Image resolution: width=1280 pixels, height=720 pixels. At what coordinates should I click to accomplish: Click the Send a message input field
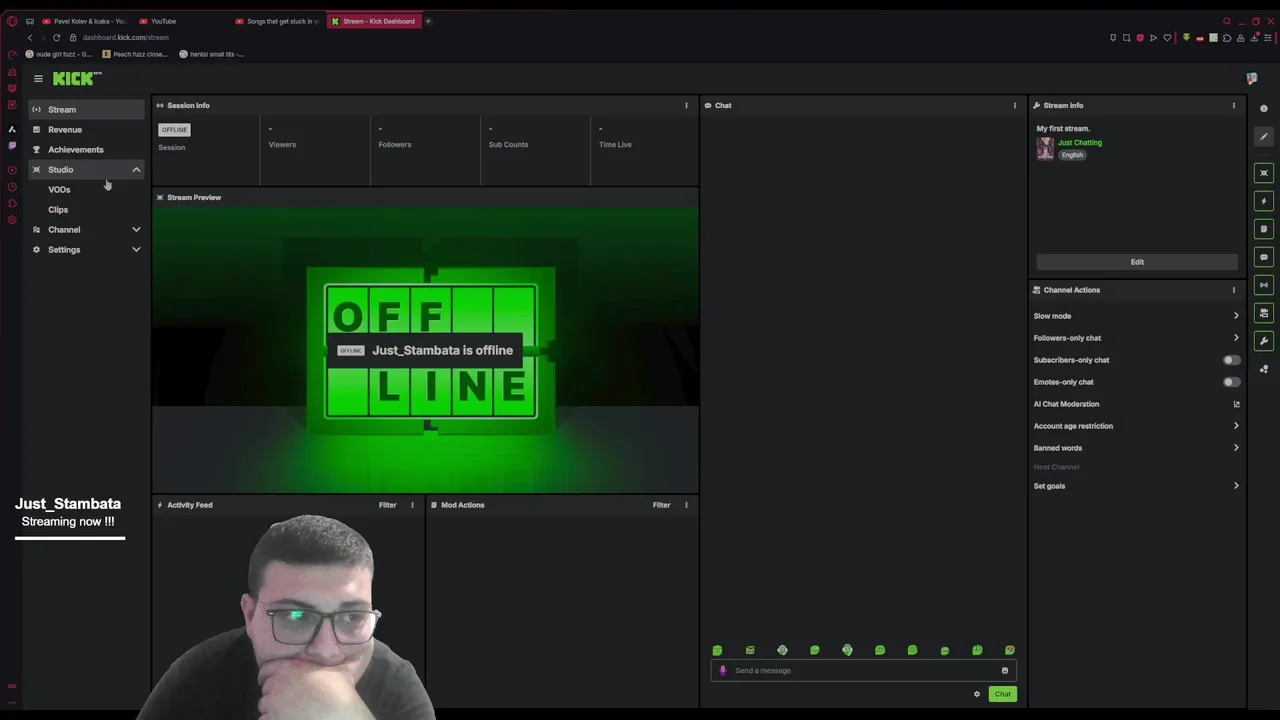click(862, 671)
